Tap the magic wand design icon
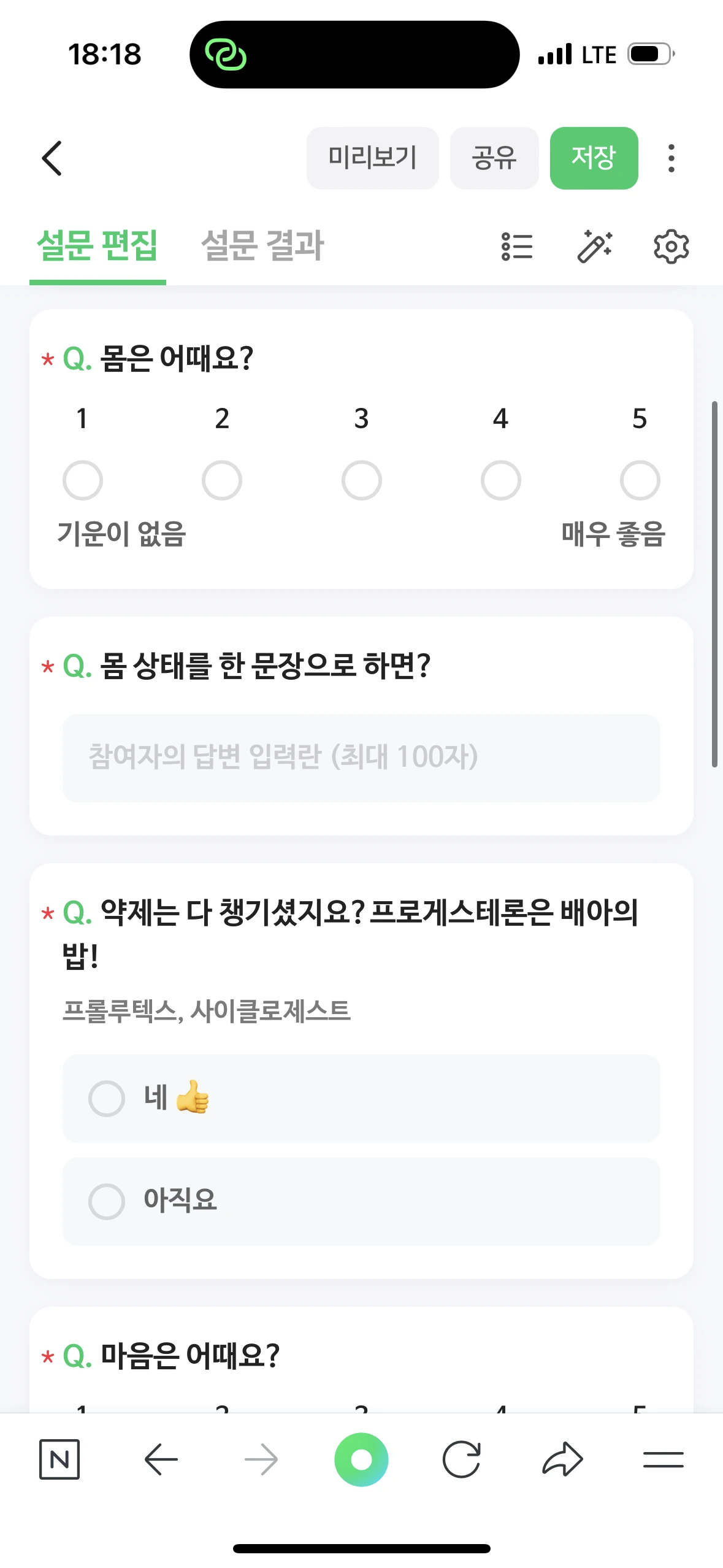723x1568 pixels. [x=594, y=247]
